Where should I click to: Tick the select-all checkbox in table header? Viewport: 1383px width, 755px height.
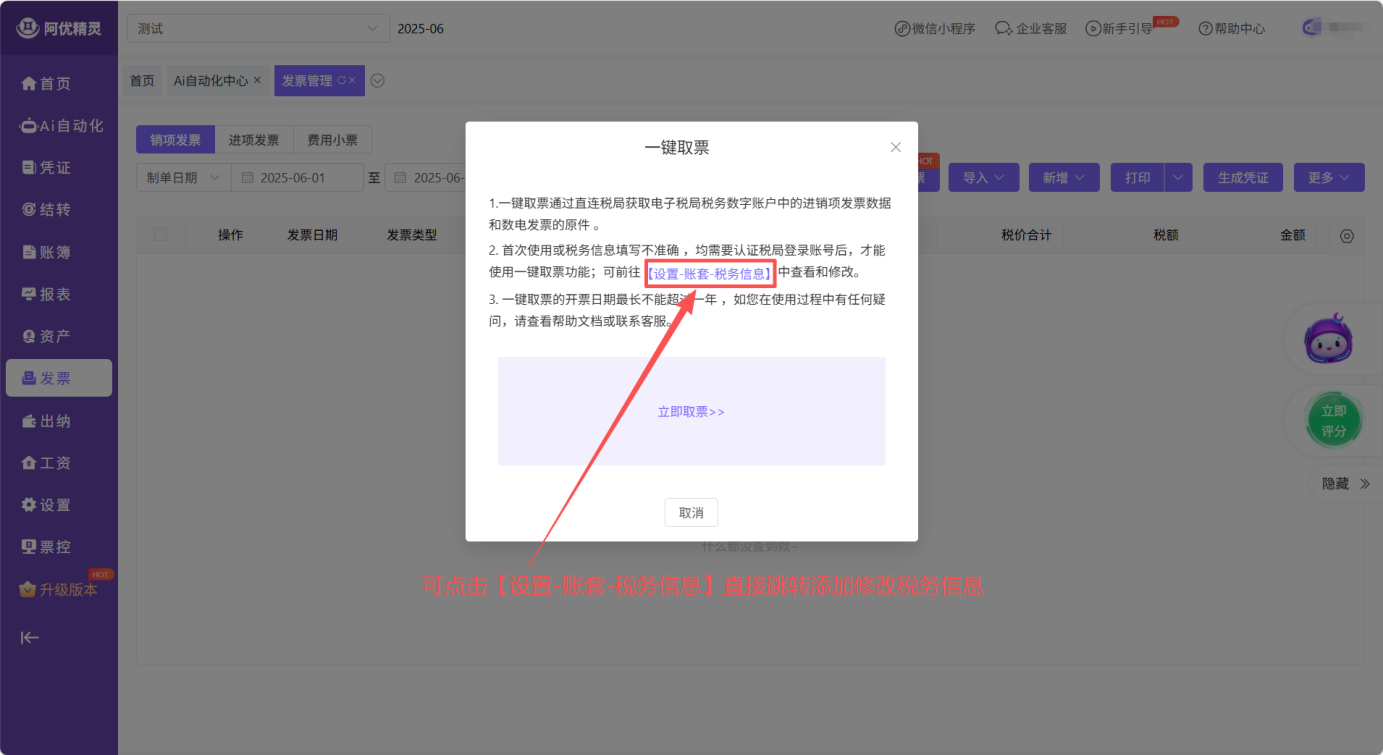coord(160,235)
